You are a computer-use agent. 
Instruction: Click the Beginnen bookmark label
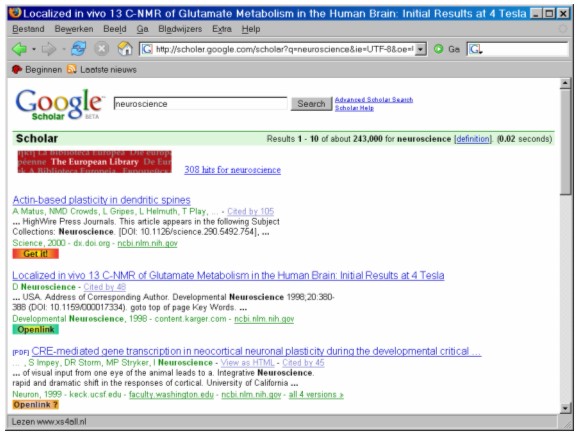click(43, 70)
